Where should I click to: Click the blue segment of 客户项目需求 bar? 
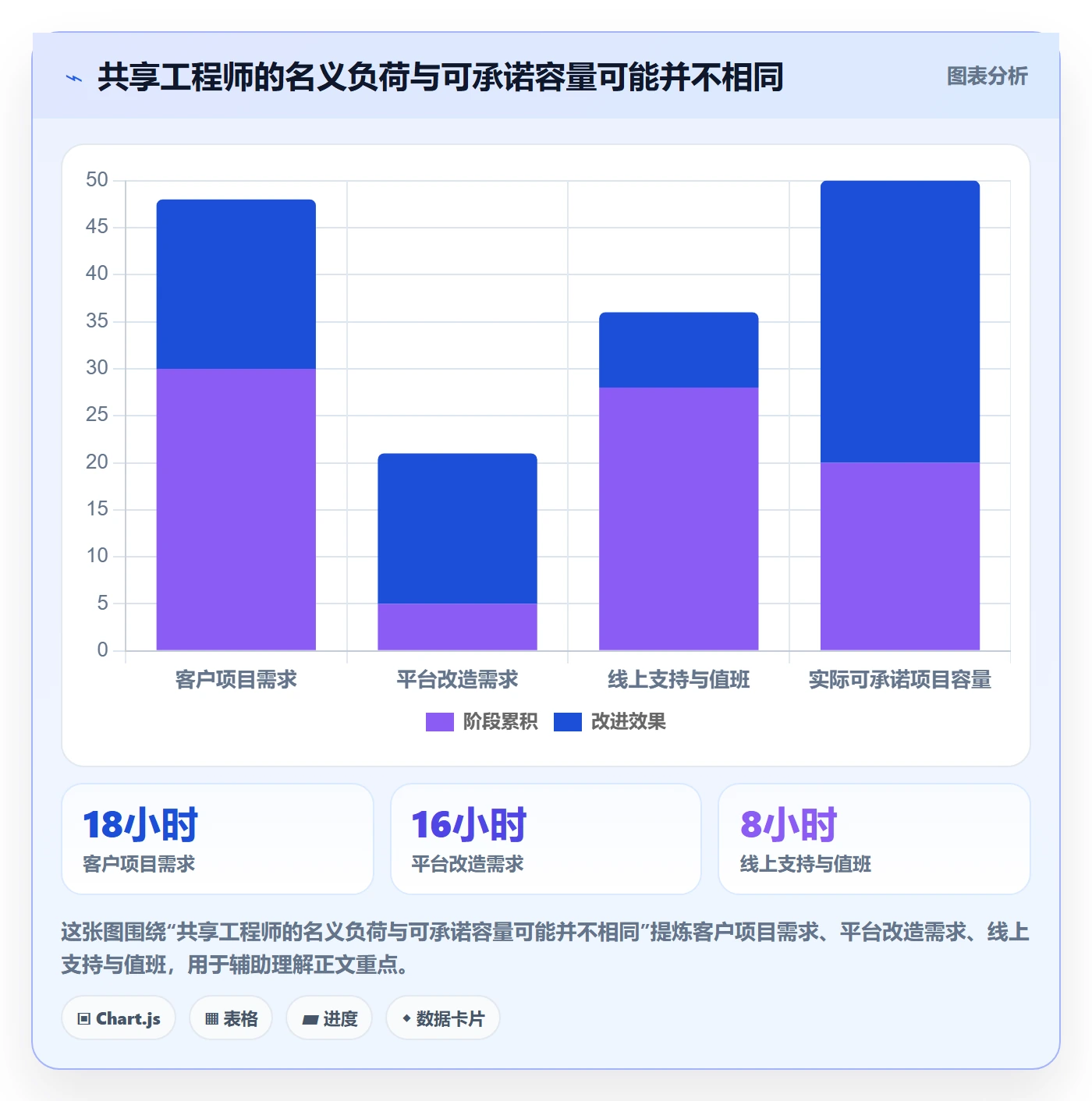point(236,285)
